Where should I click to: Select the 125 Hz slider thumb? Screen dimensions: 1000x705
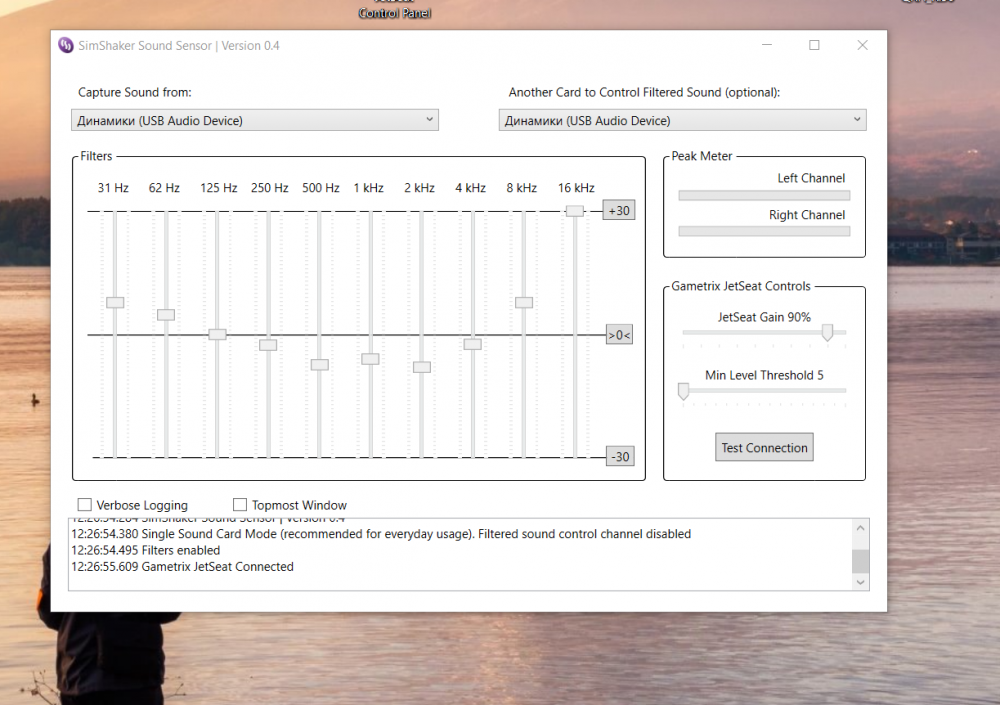[x=217, y=334]
